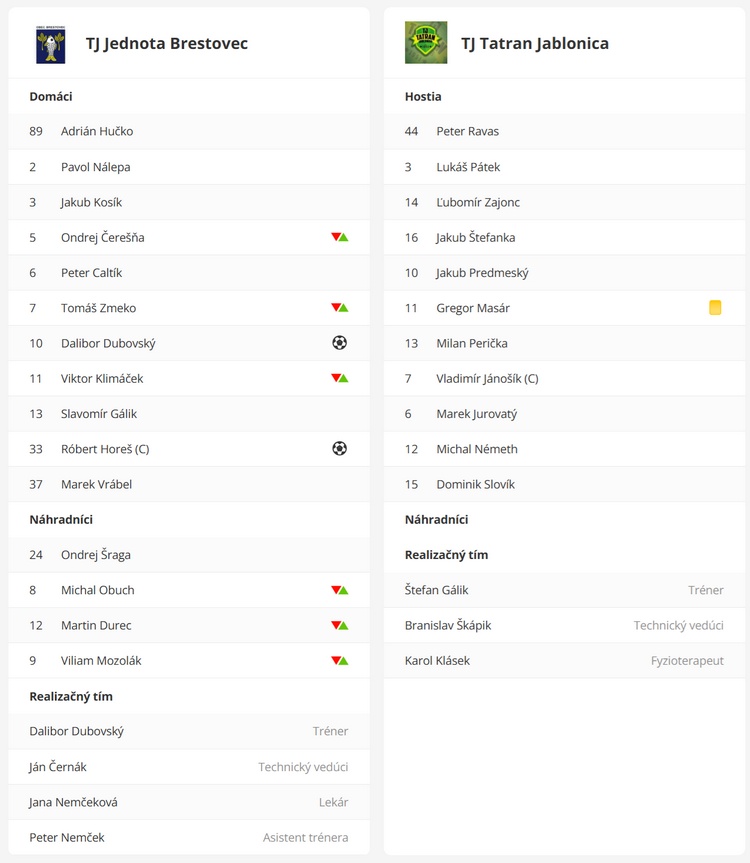
Task: Select assistant coach Peter Nemček row
Action: click(189, 837)
